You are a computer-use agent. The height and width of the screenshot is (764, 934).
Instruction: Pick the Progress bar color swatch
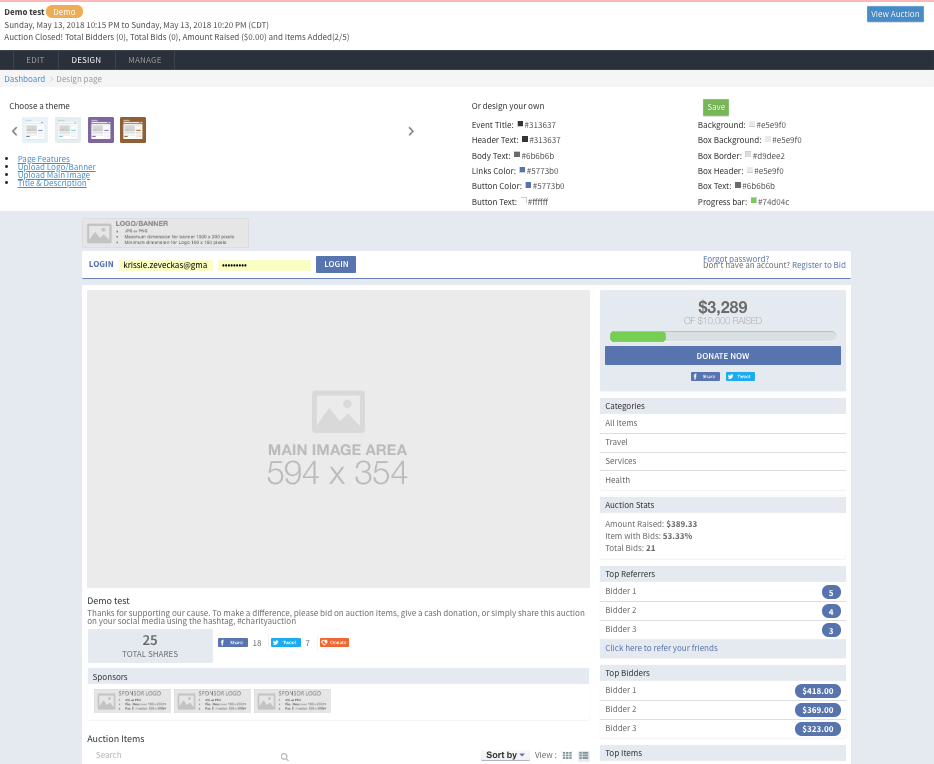tap(753, 201)
